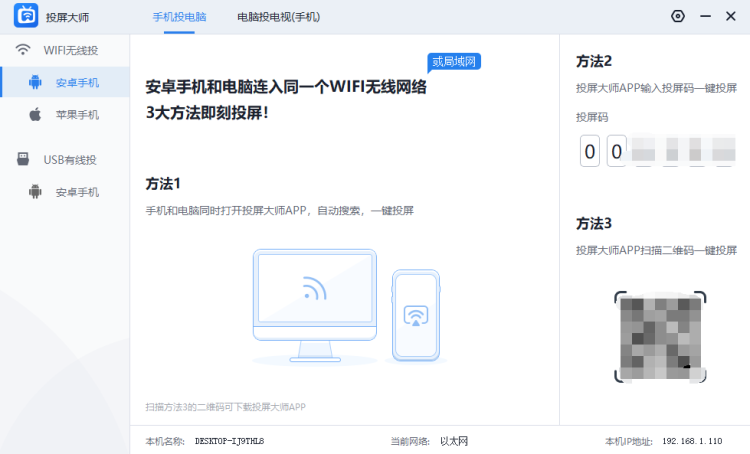The height and width of the screenshot is (454, 750).
Task: Select the USB有线投 section
Action: pyautogui.click(x=65, y=159)
